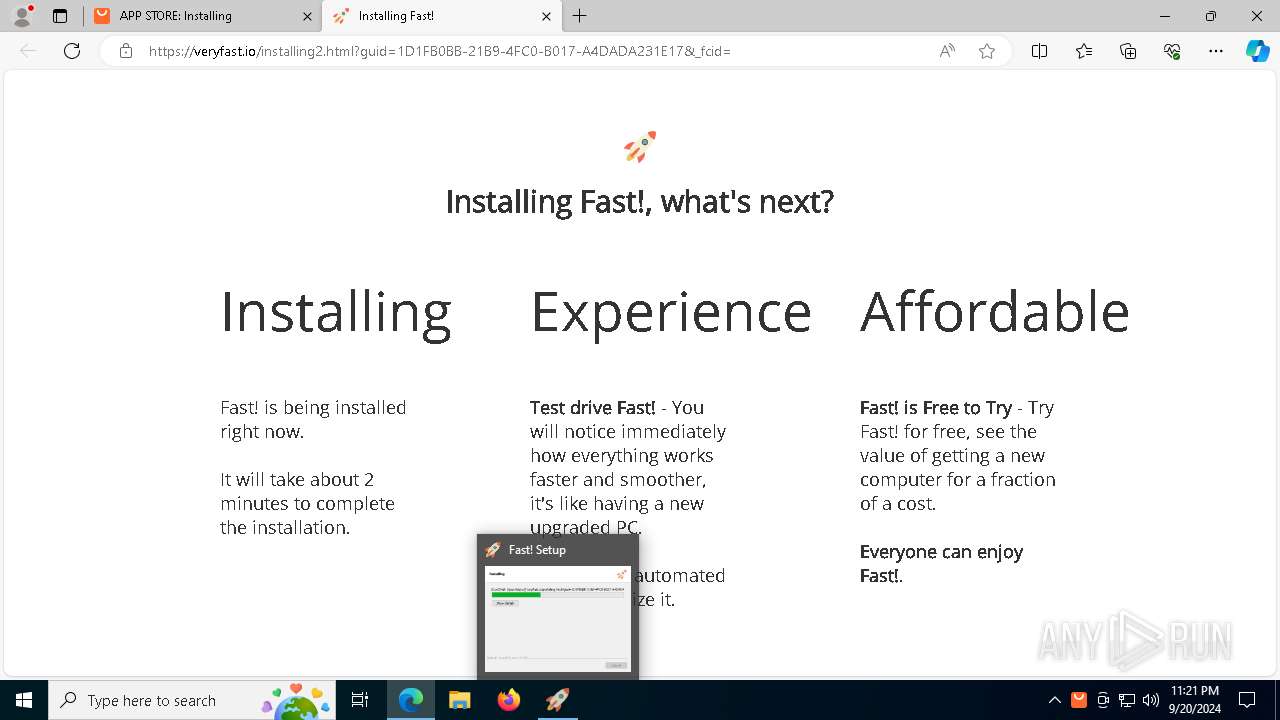
Task: Open a new browser tab
Action: 580,16
